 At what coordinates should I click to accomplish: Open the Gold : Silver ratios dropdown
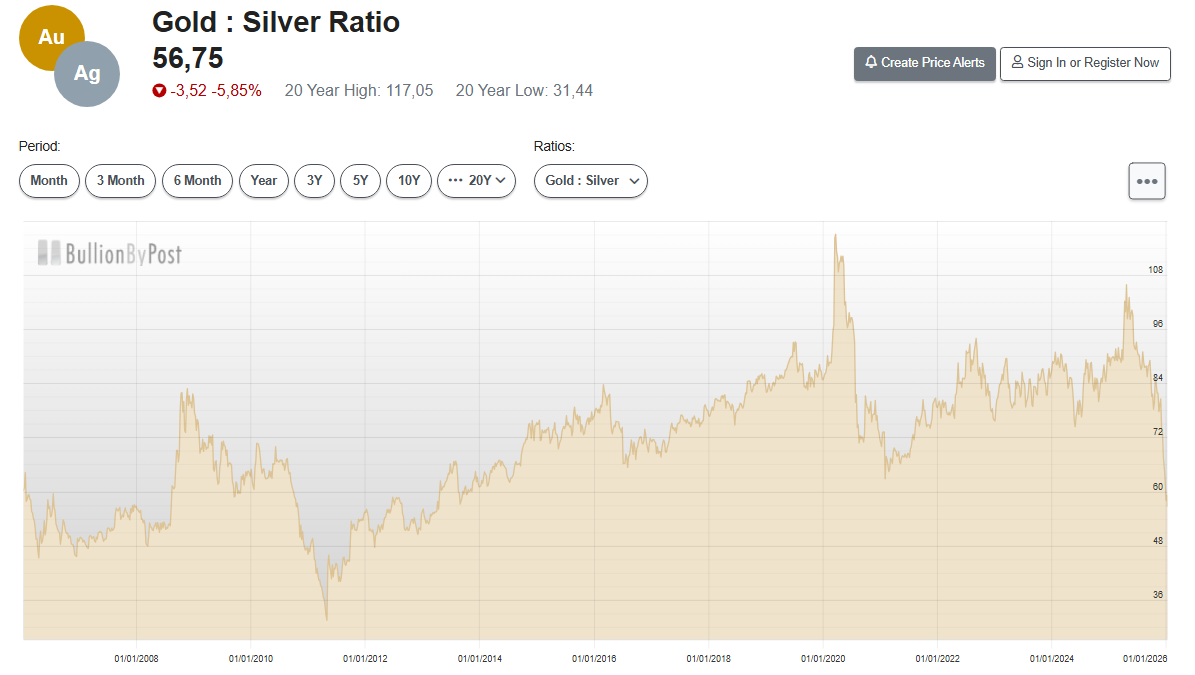coord(591,181)
